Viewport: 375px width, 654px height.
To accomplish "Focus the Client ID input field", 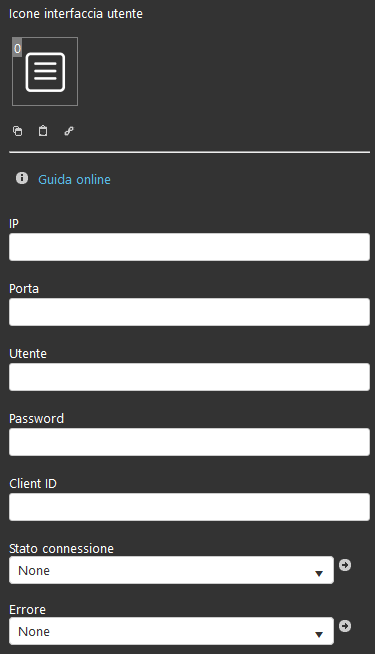I will point(189,507).
